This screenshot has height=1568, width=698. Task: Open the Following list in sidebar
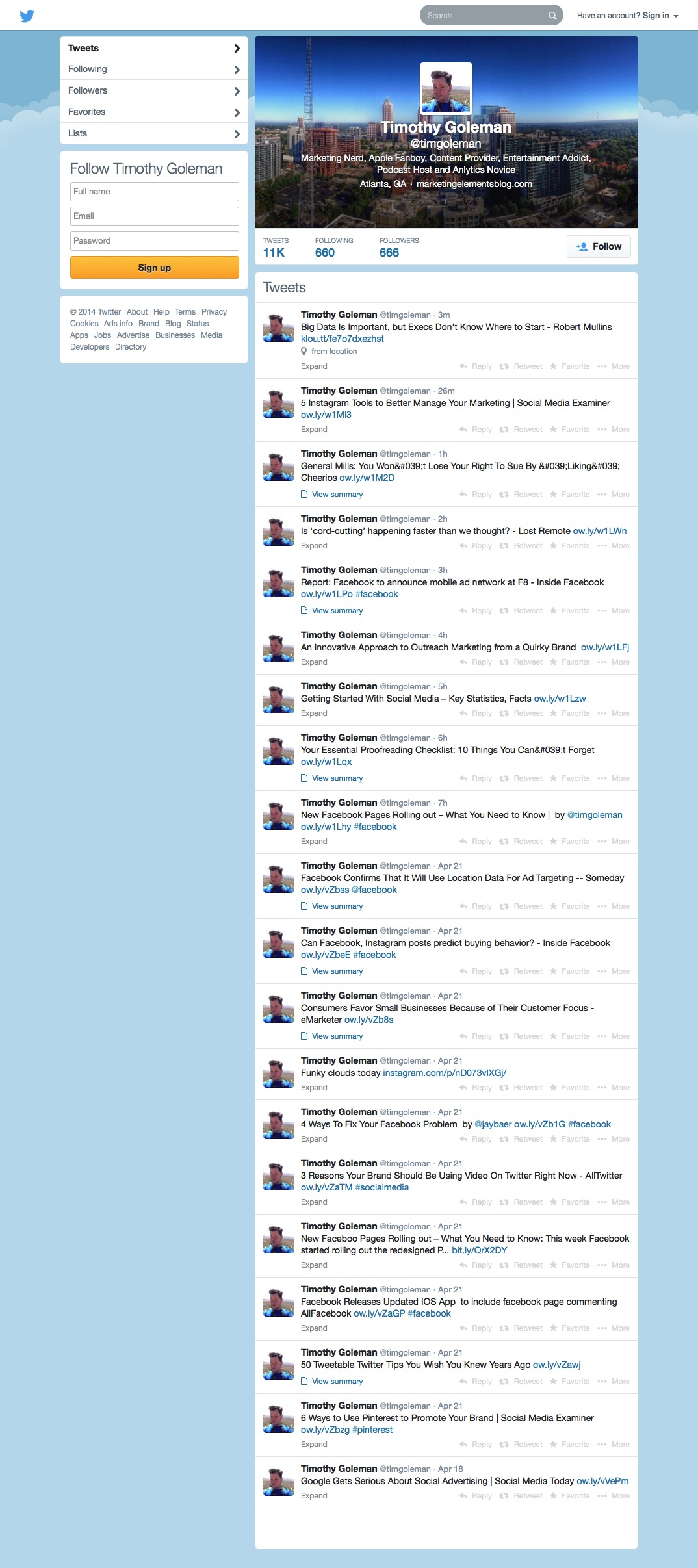(154, 69)
